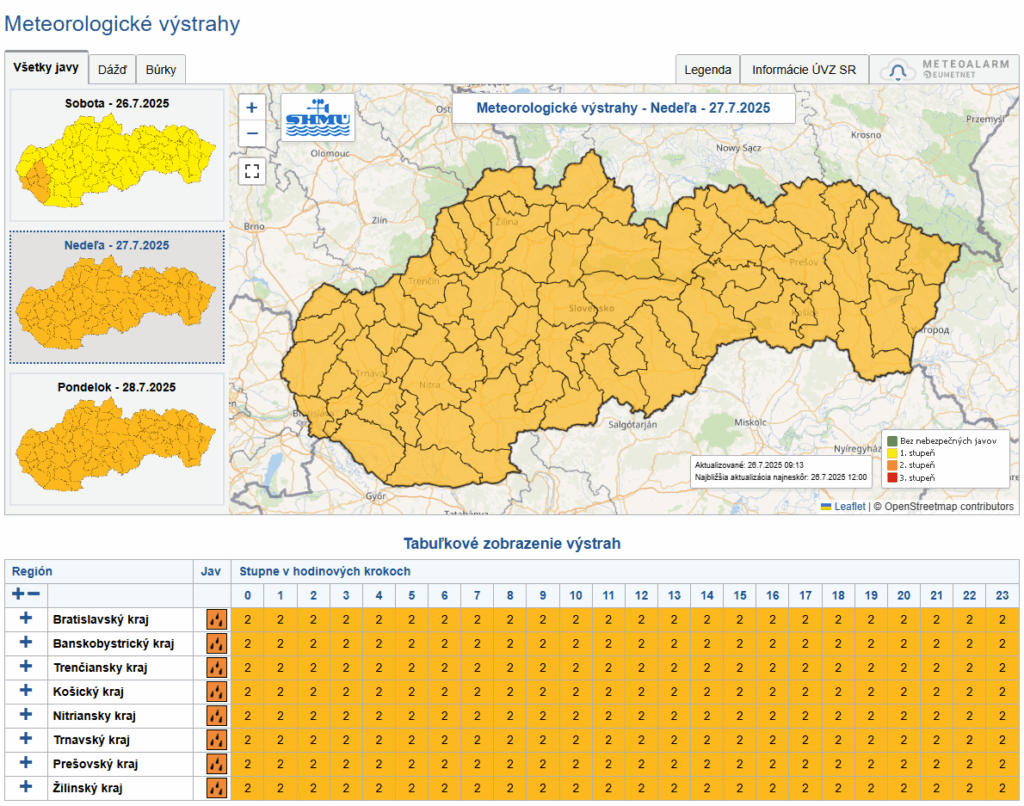Open Informácie ÚVZ SR
The width and height of the screenshot is (1024, 806).
coord(804,69)
